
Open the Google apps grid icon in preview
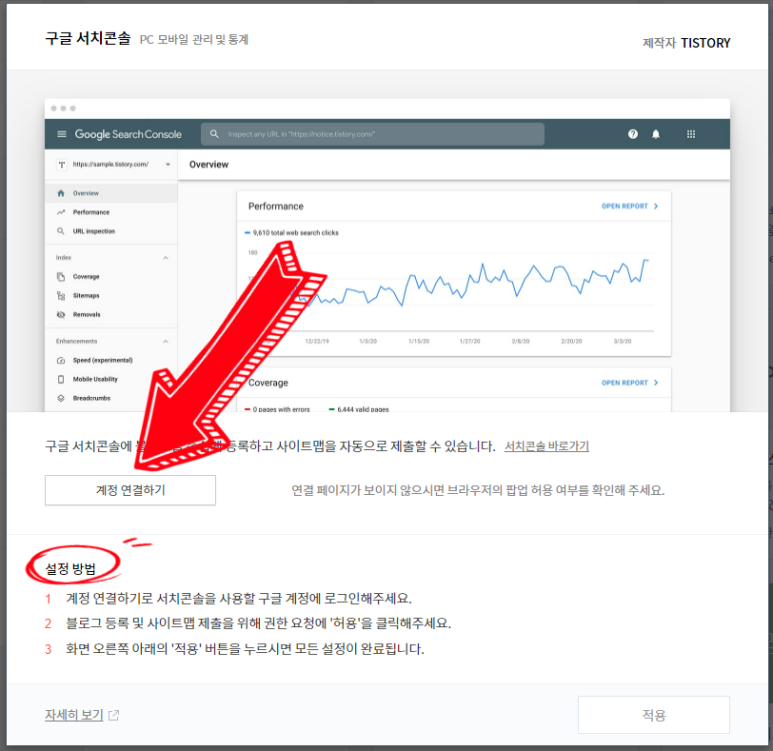coord(691,134)
